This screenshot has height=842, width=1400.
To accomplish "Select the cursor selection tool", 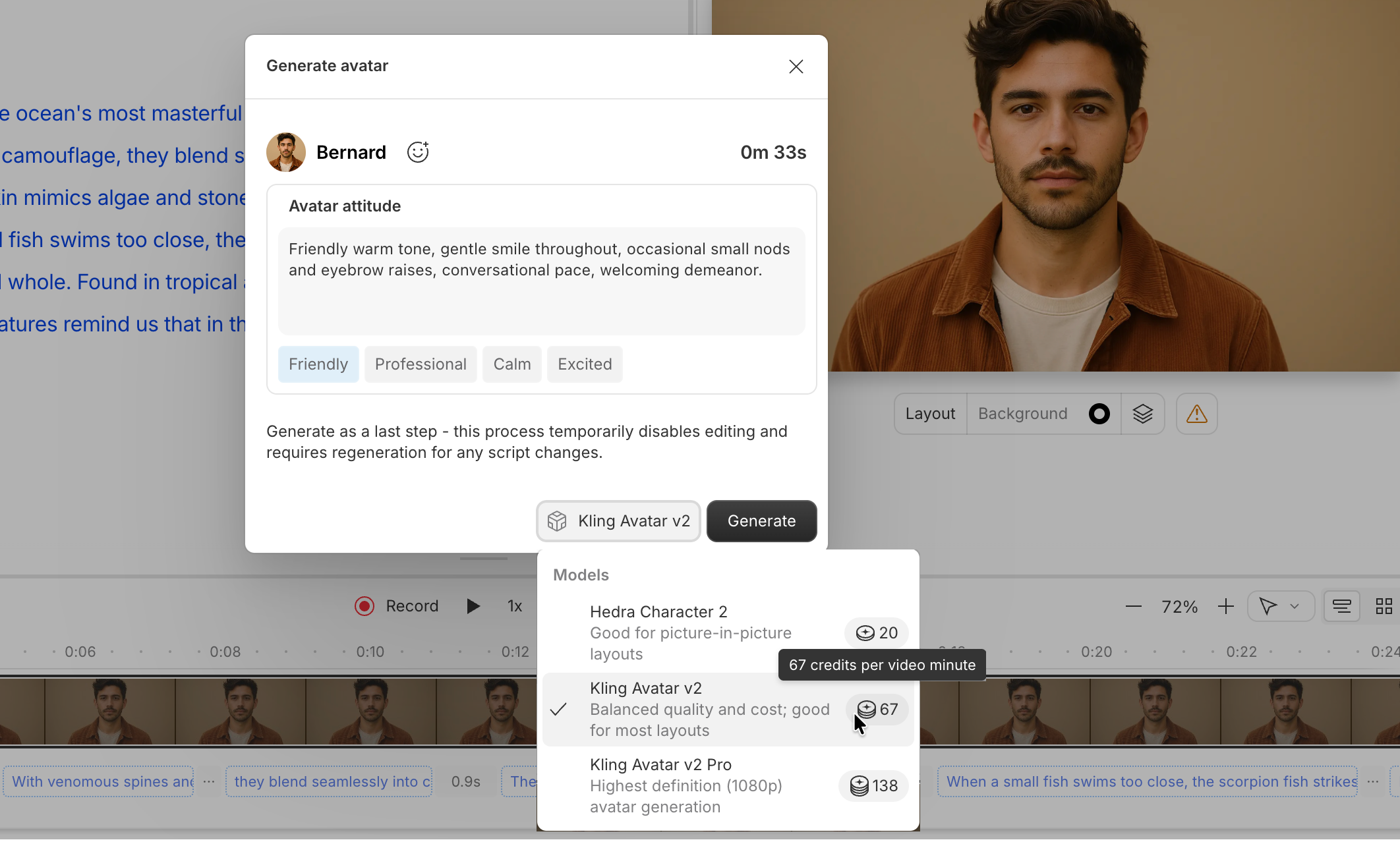I will pos(1272,606).
